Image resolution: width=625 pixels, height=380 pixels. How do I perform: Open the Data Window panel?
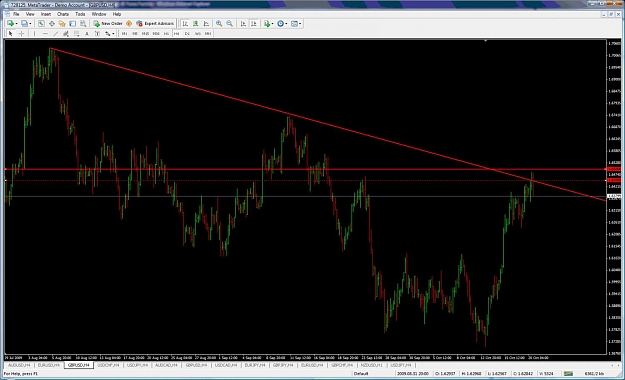click(52, 24)
